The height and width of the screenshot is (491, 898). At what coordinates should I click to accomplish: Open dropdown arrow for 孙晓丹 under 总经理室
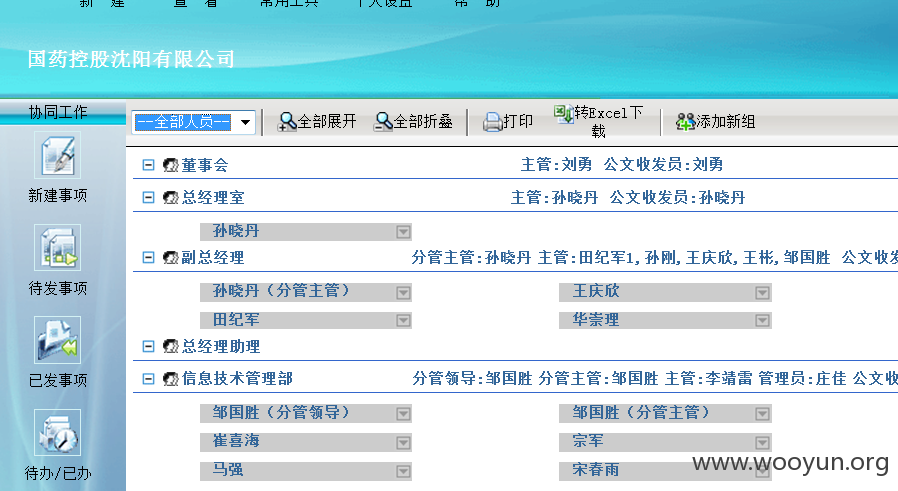pos(403,231)
